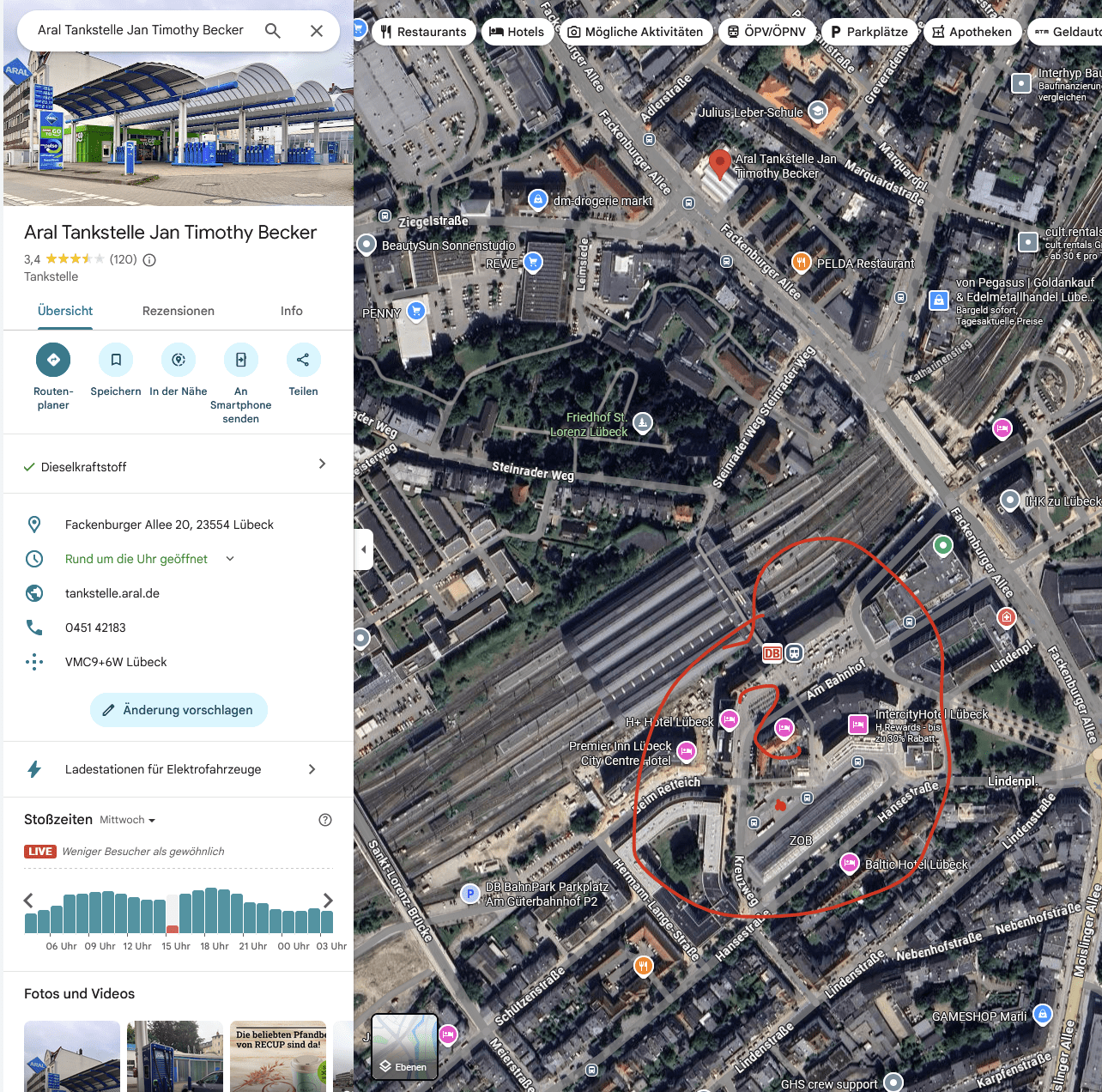Expand opening hours dropdown arrow
This screenshot has height=1092, width=1102.
pos(230,559)
